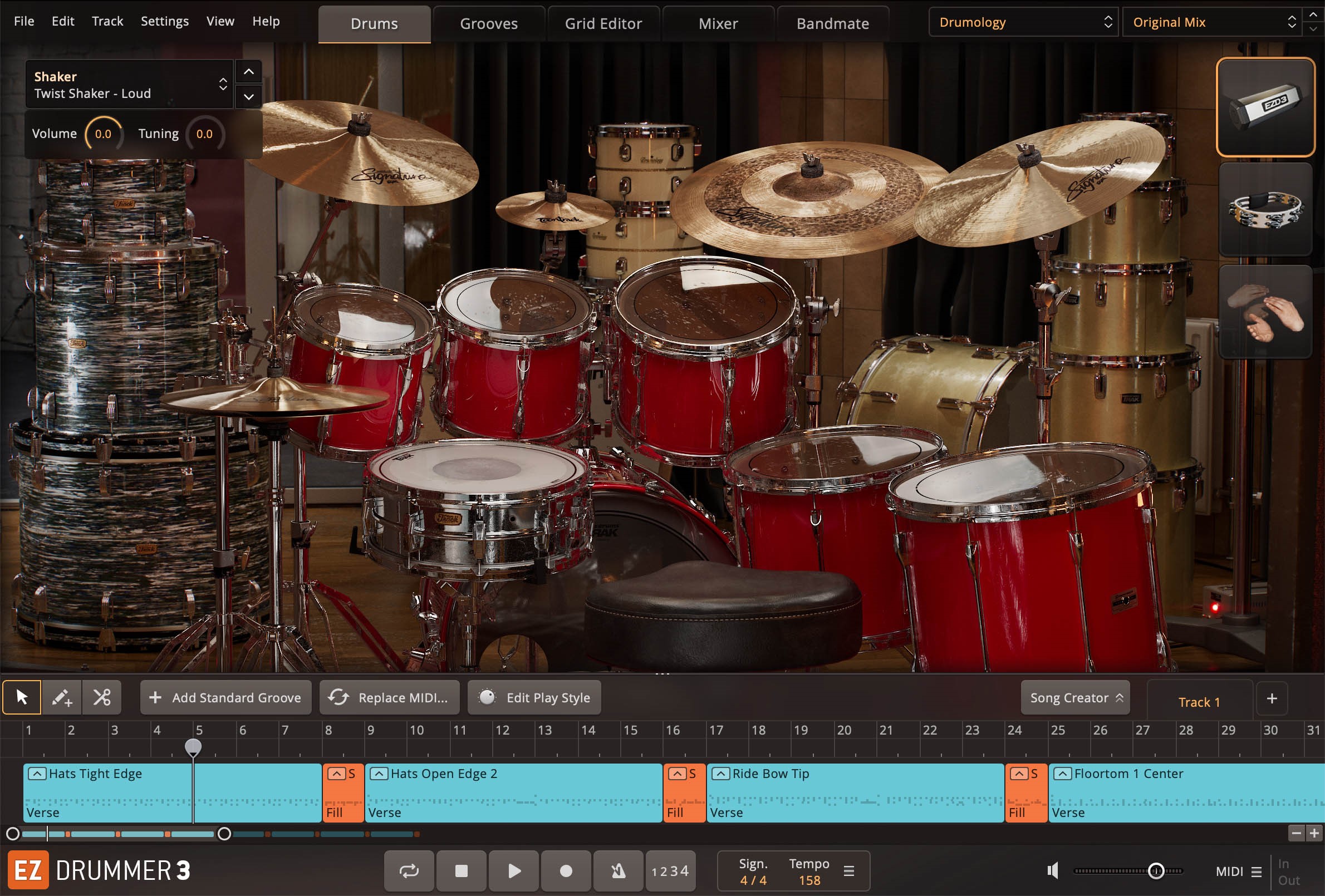The image size is (1325, 896).
Task: Click the 4 / 4 time signature value
Action: (x=753, y=880)
